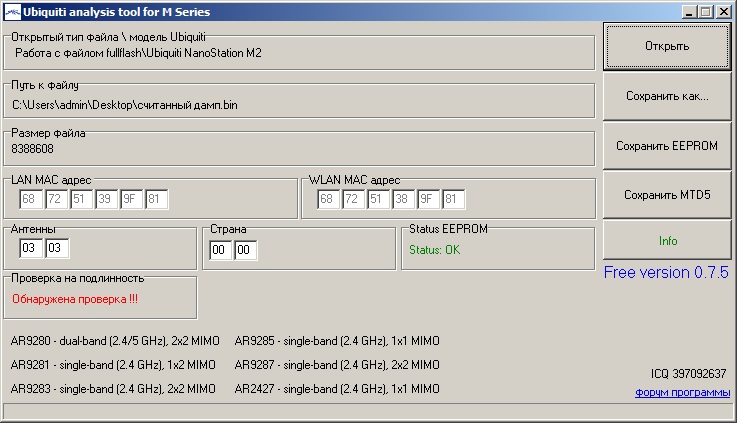
Task: Select LAN MAC byte field 51
Action: point(81,199)
